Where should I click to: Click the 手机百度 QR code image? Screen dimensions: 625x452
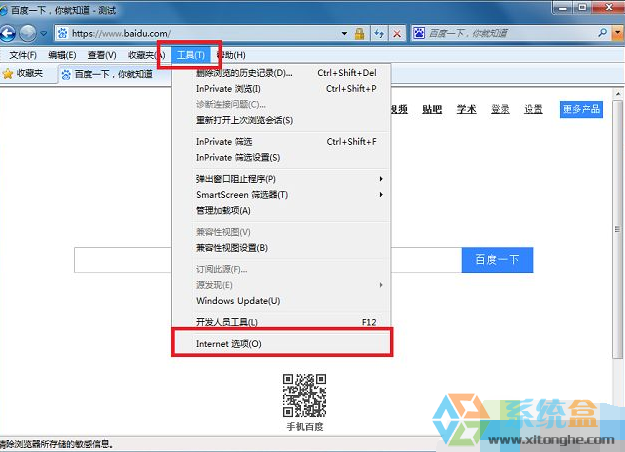[305, 395]
